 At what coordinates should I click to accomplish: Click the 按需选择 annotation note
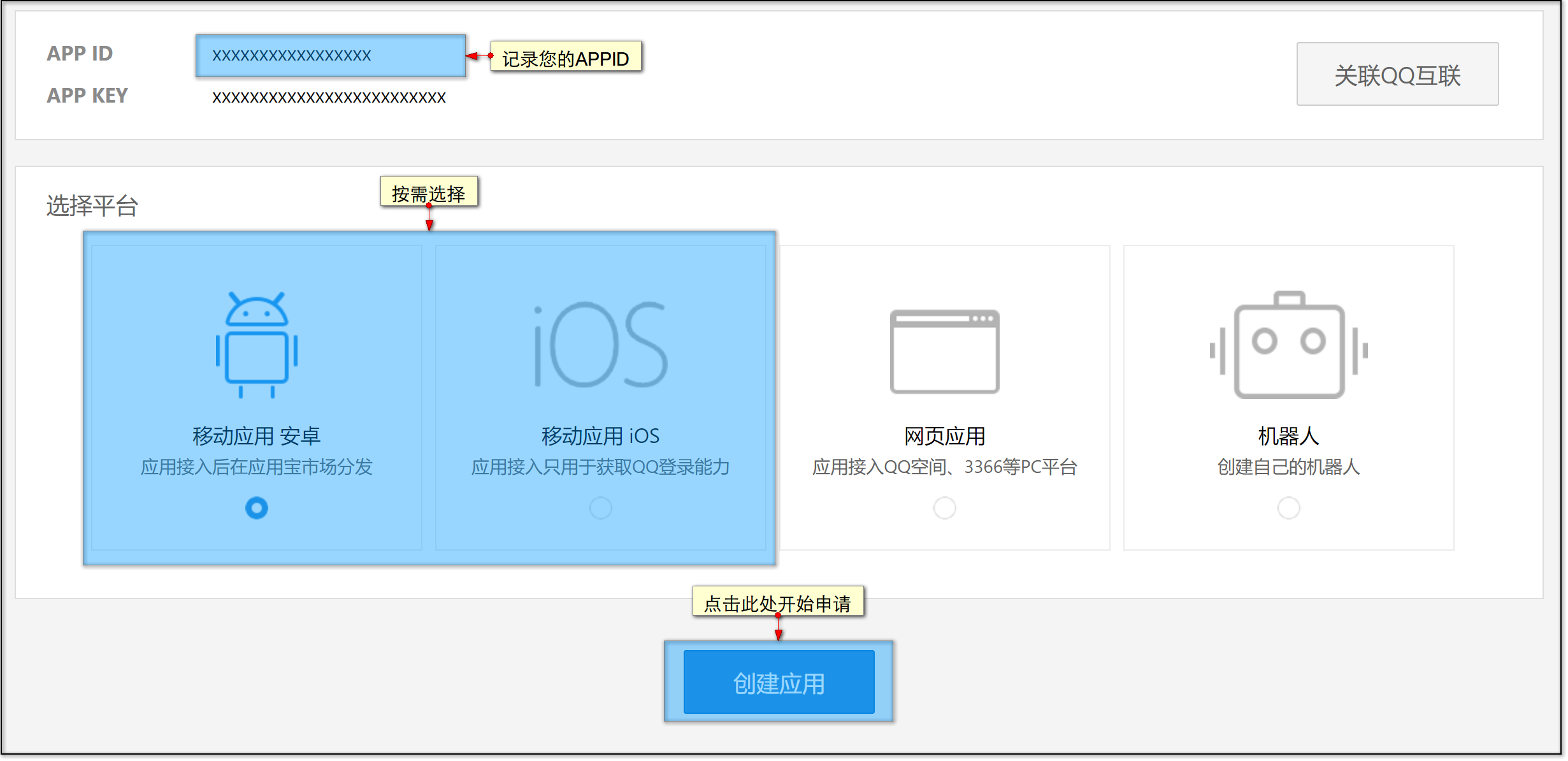coord(429,193)
